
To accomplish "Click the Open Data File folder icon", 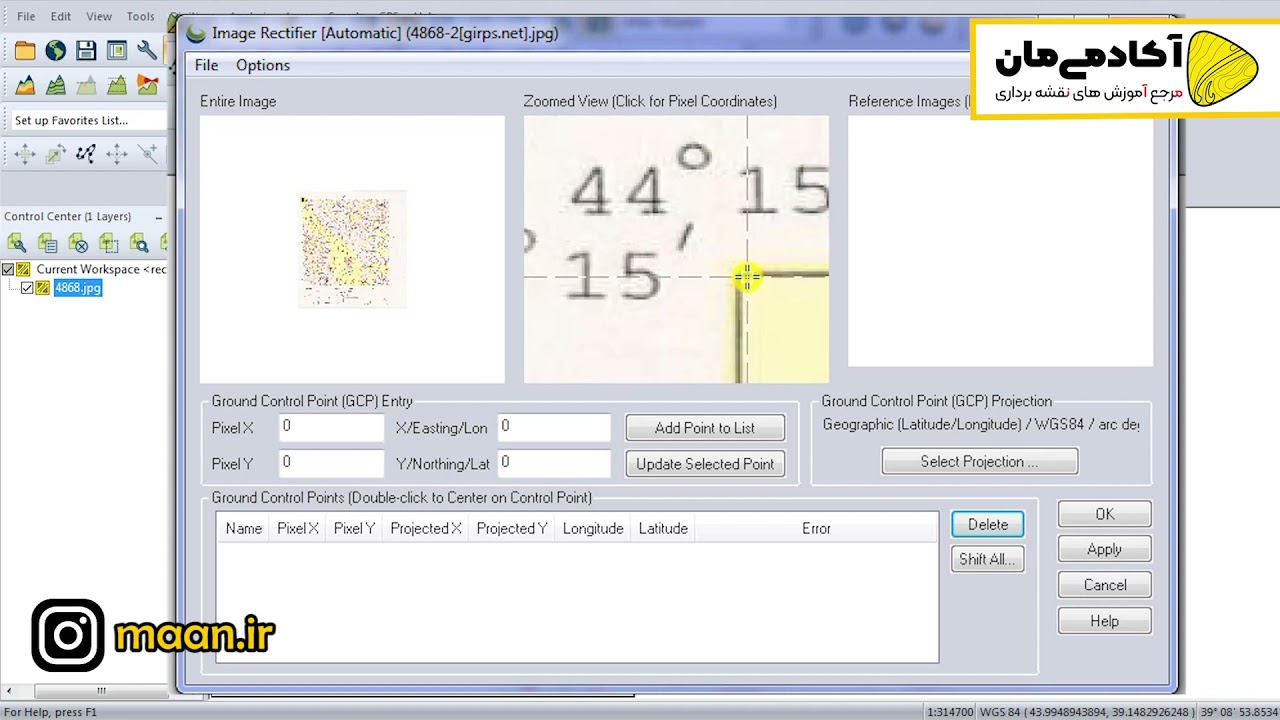I will pyautogui.click(x=25, y=50).
